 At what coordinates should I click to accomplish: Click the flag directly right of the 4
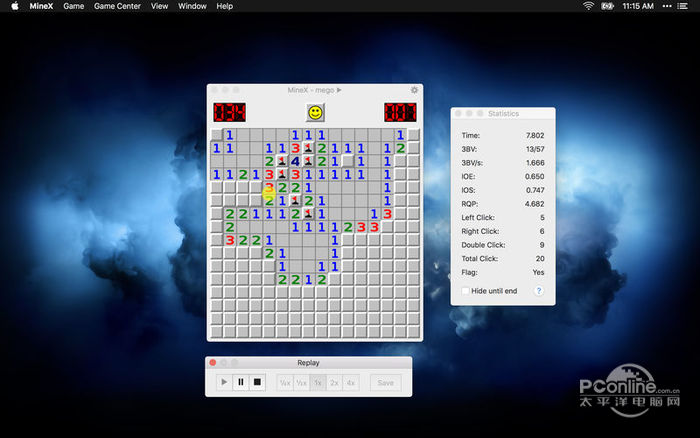click(x=308, y=161)
